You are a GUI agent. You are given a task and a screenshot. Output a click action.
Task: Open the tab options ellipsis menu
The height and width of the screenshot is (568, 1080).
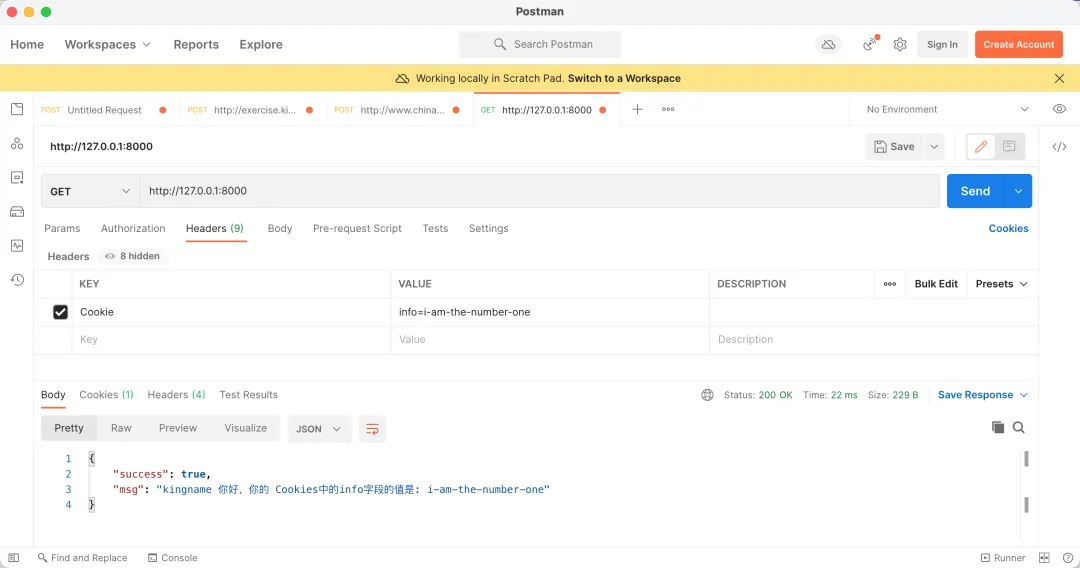668,109
